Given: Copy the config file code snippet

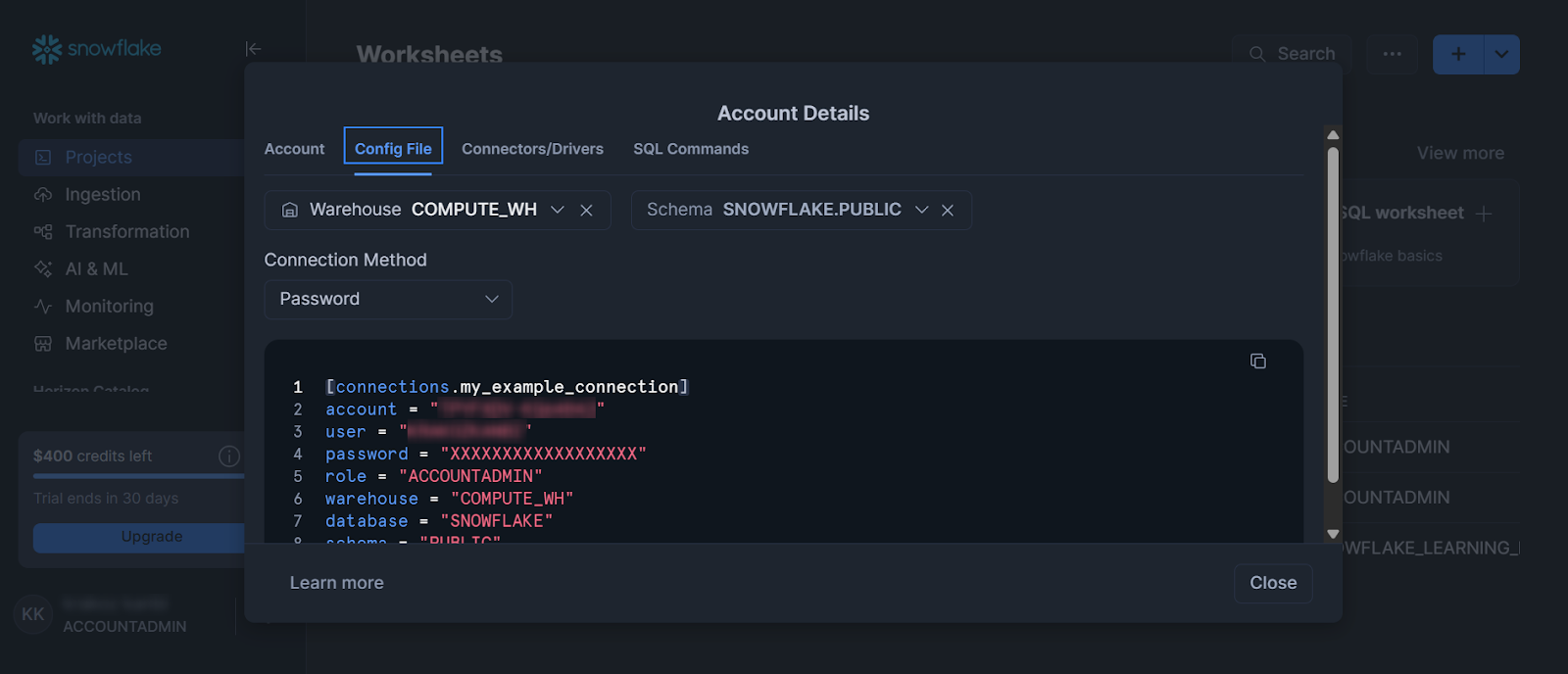Looking at the screenshot, I should pyautogui.click(x=1258, y=361).
